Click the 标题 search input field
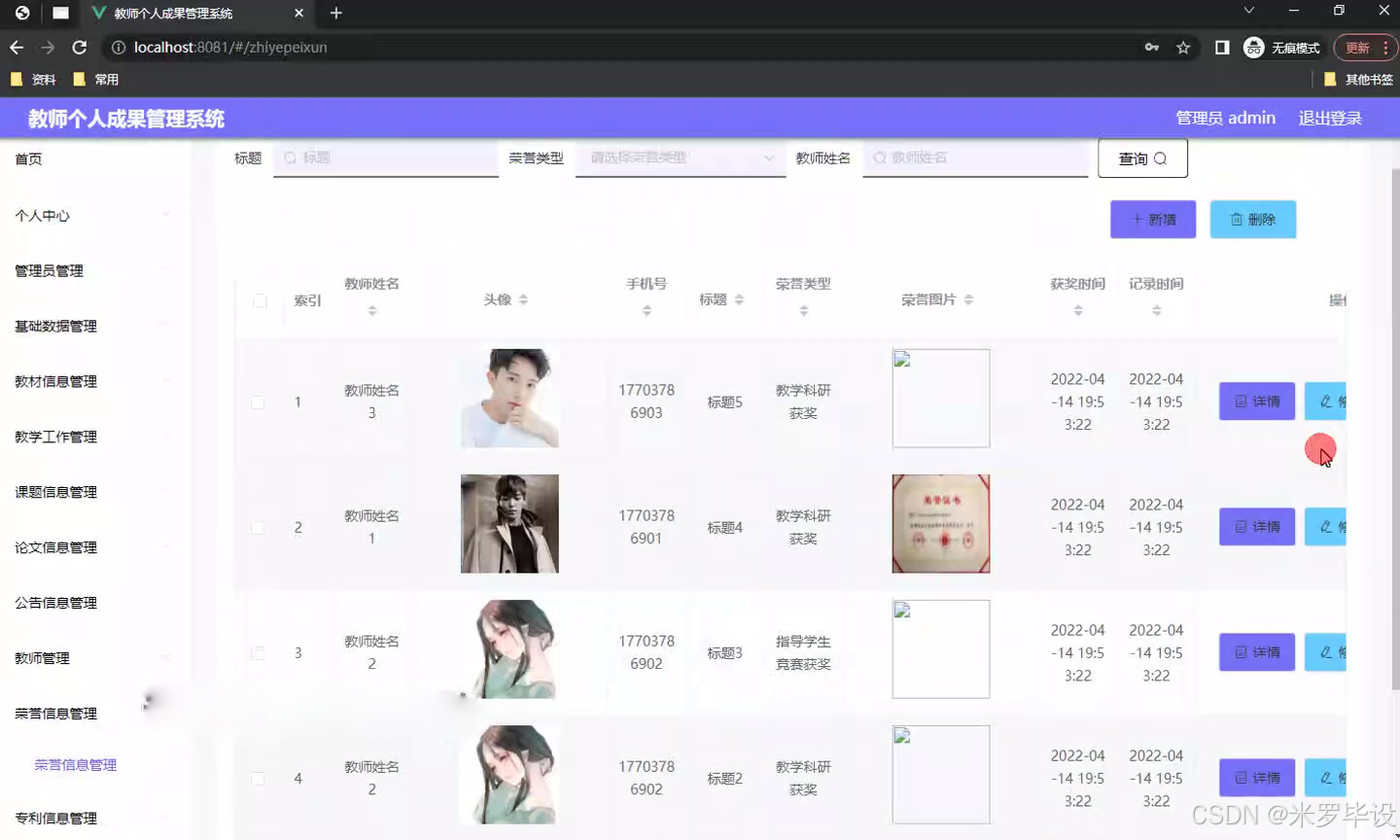This screenshot has height=840, width=1400. pyautogui.click(x=385, y=157)
